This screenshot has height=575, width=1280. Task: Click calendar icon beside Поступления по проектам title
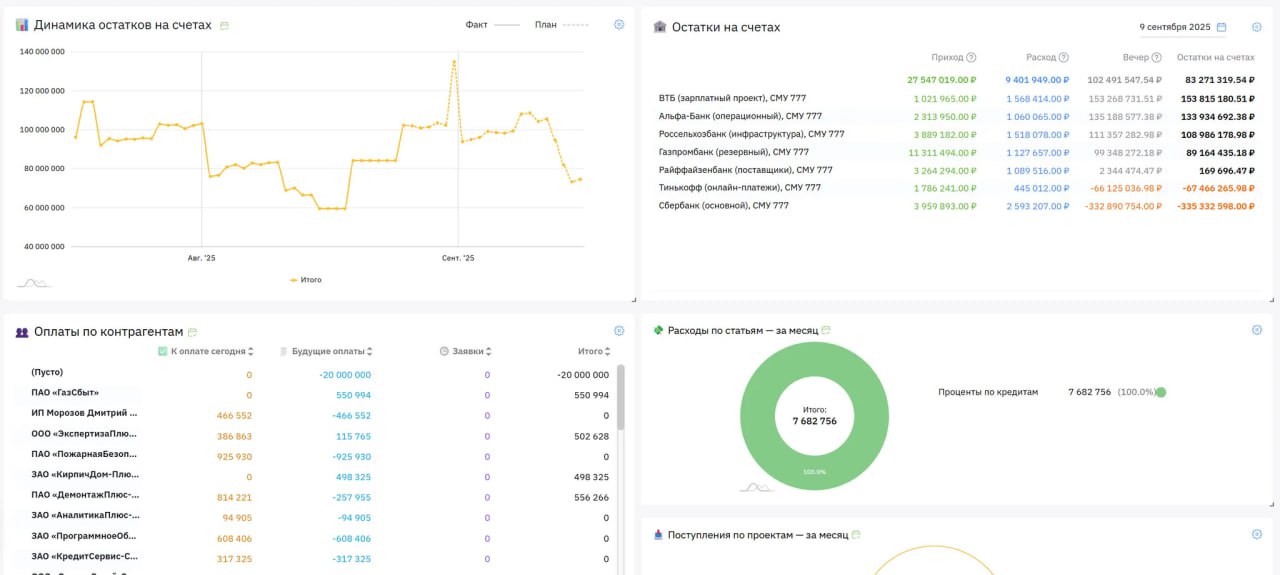click(857, 535)
